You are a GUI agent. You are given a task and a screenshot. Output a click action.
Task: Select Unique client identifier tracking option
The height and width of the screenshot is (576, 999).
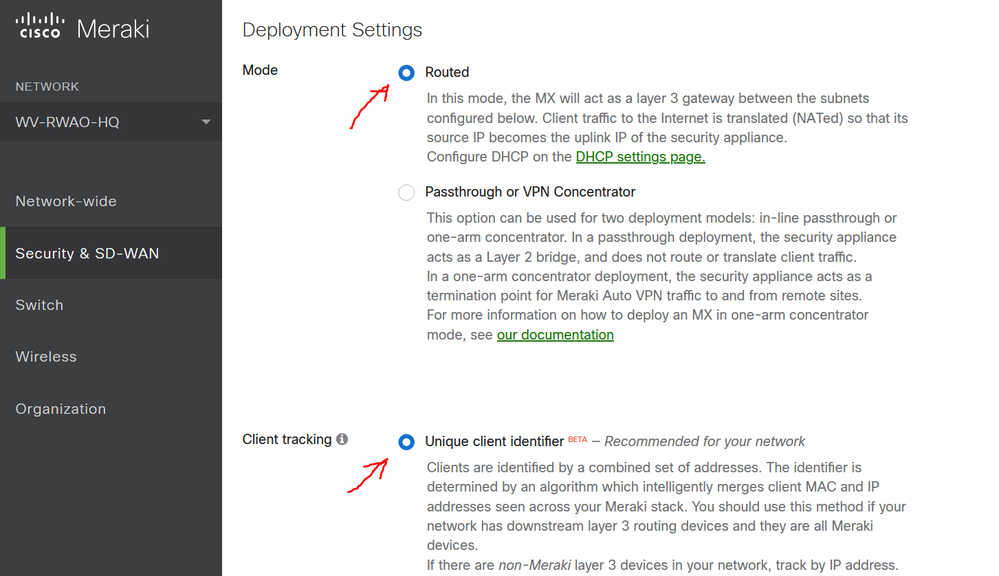click(x=406, y=442)
